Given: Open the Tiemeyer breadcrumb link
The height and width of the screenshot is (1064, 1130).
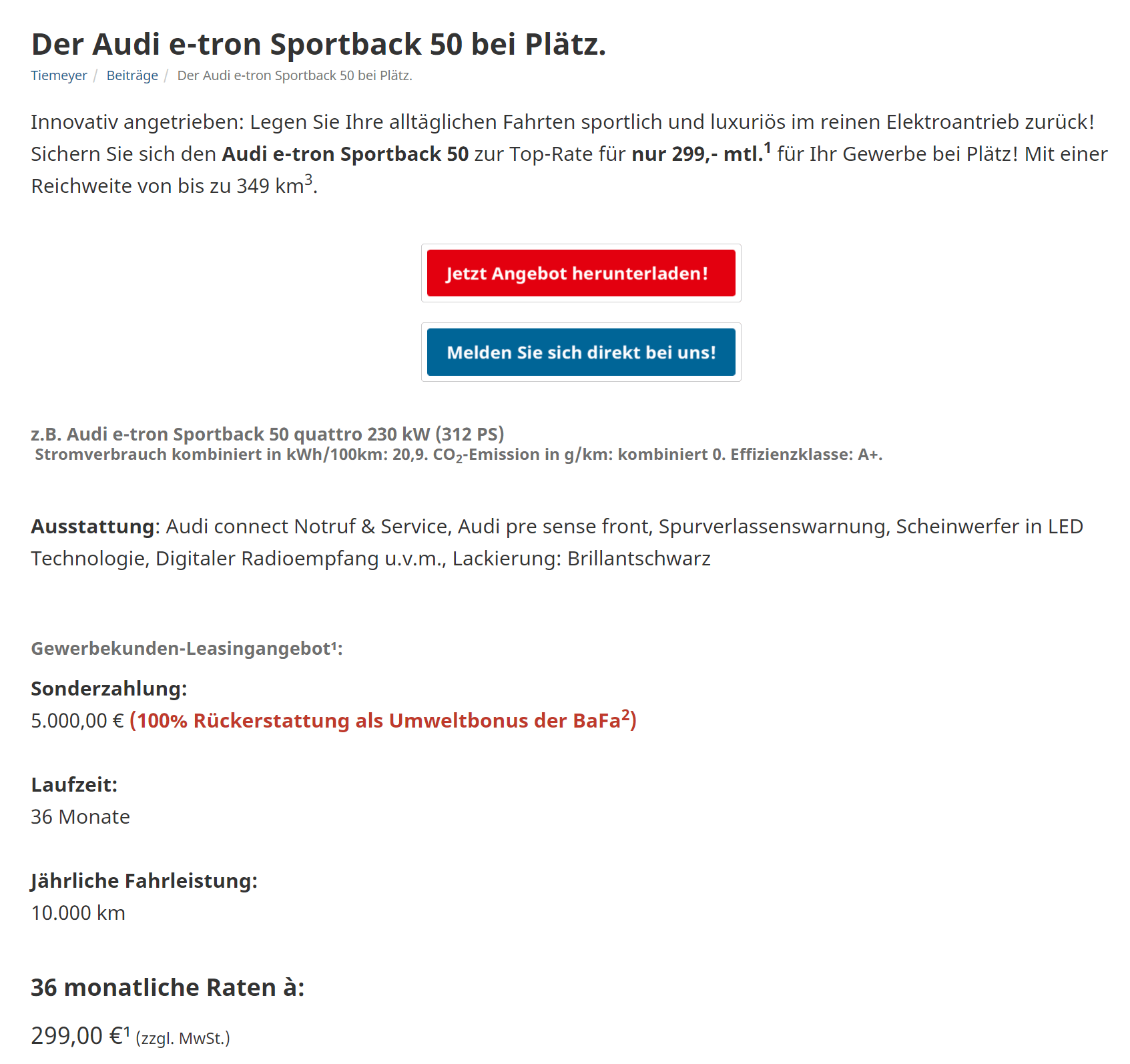Looking at the screenshot, I should [x=59, y=75].
